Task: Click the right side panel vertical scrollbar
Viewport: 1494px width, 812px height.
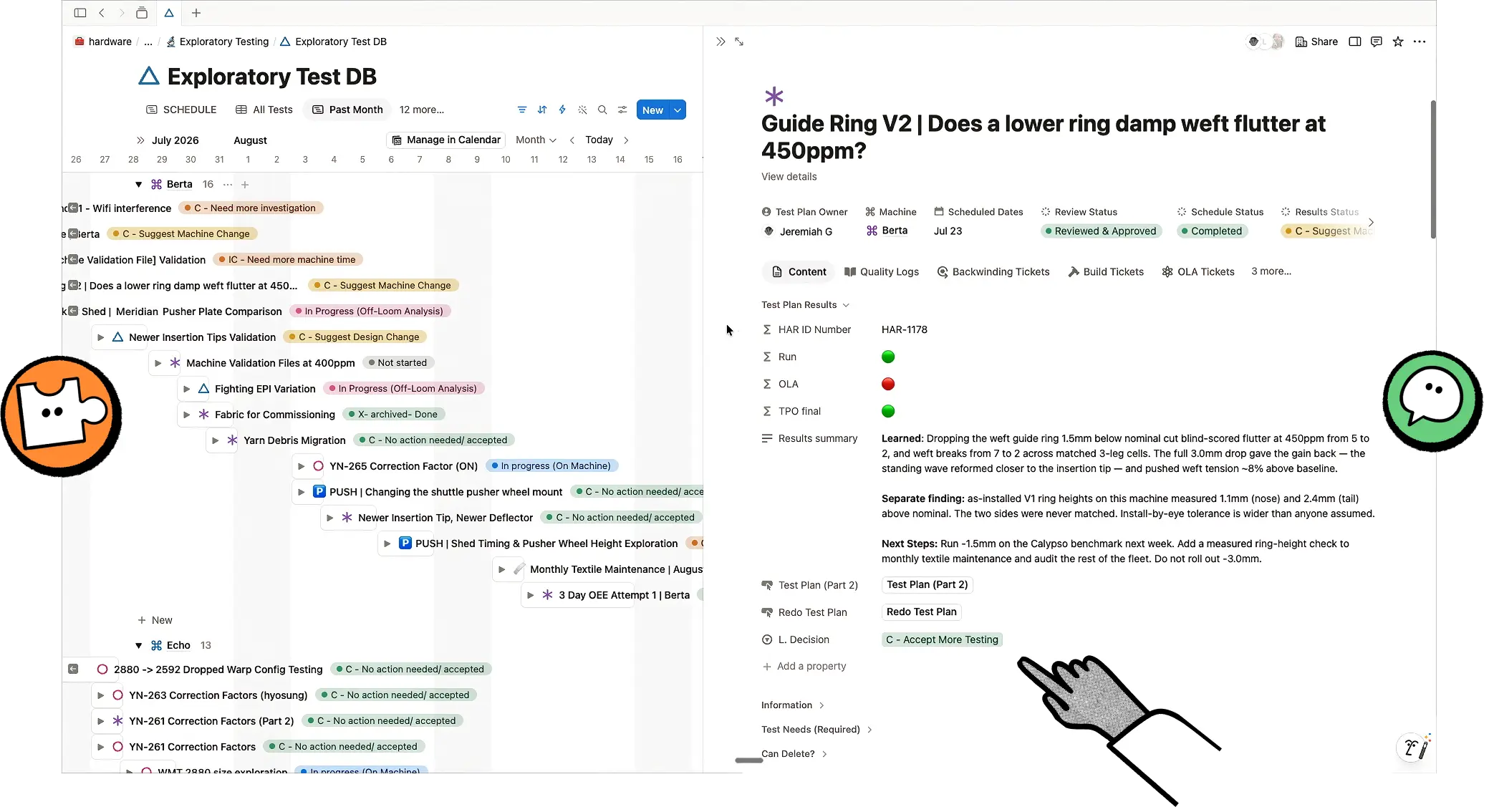Action: (x=1432, y=169)
